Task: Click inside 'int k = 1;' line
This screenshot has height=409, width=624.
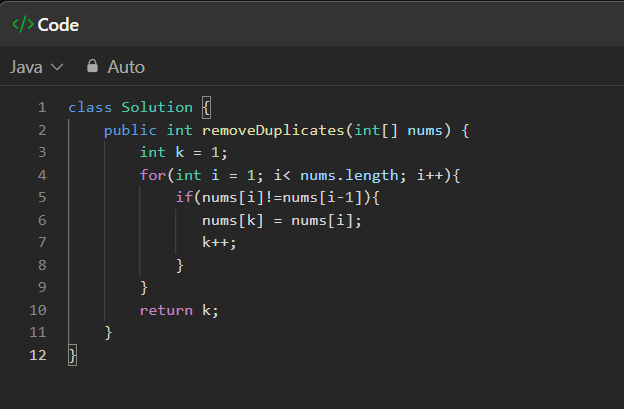Action: [183, 152]
